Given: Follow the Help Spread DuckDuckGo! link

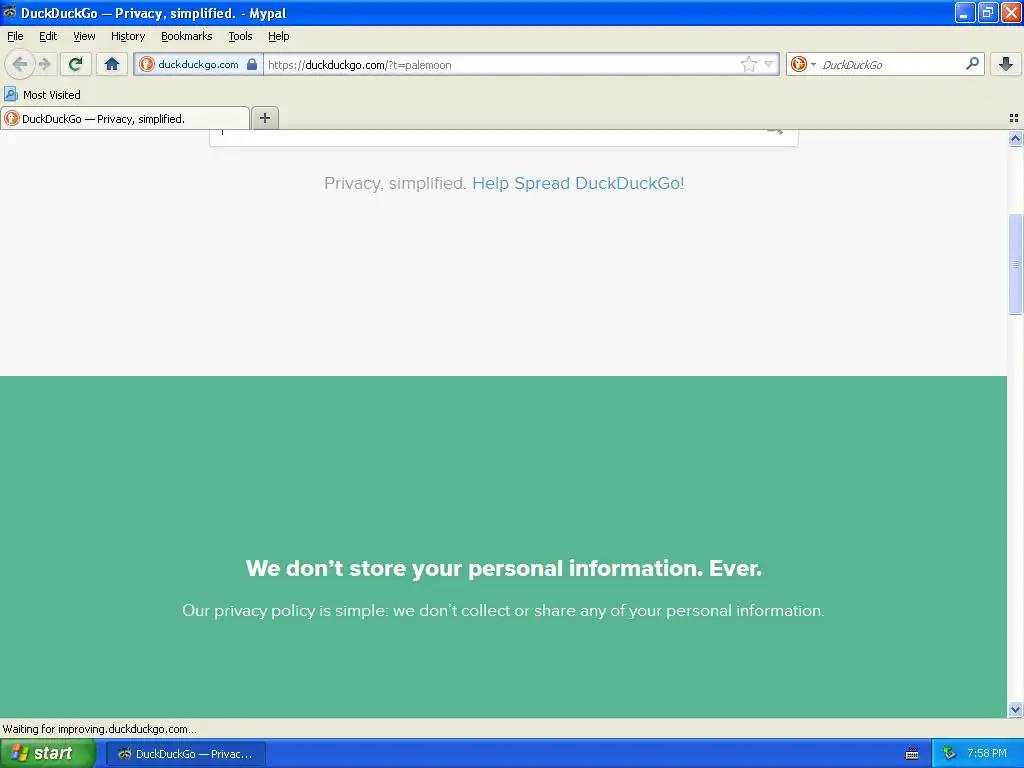Looking at the screenshot, I should tap(578, 184).
